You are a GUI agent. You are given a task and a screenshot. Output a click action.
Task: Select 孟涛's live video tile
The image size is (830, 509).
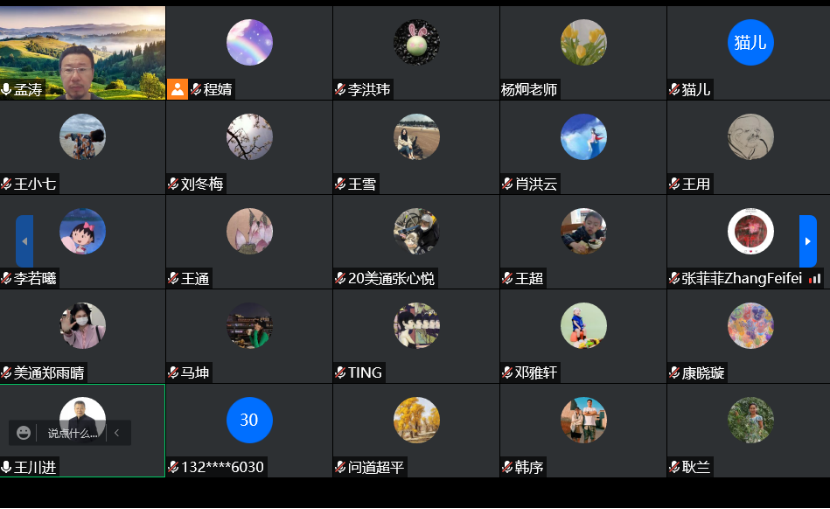[x=83, y=53]
